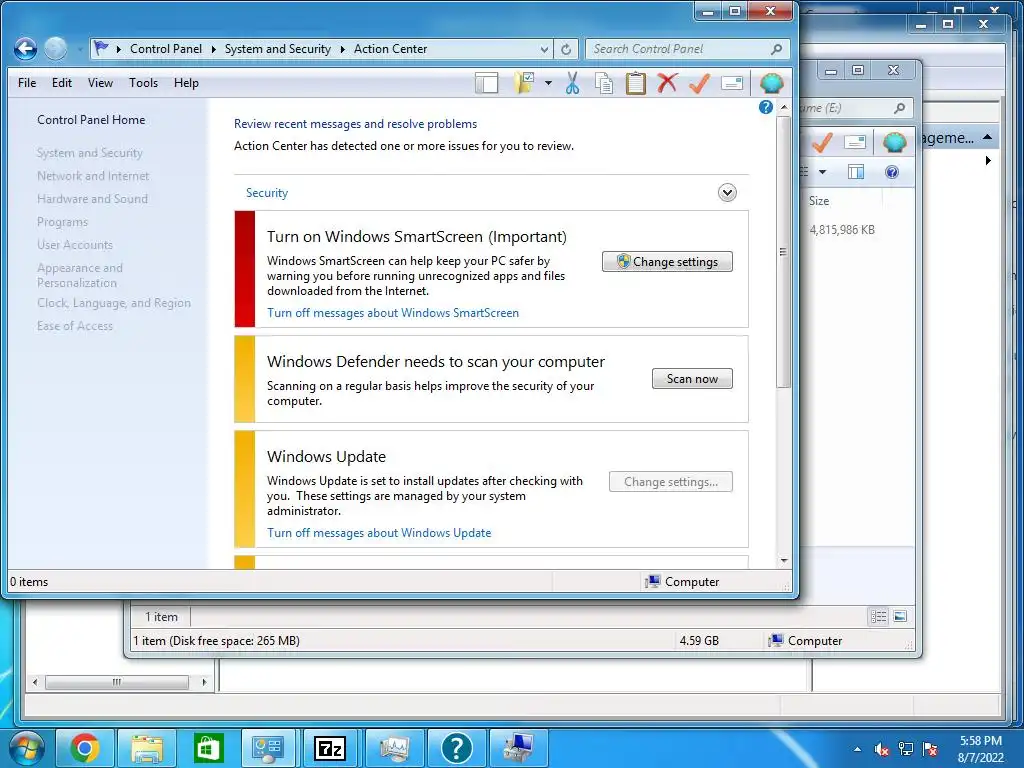Open the Help menu
The height and width of the screenshot is (768, 1024).
[186, 83]
